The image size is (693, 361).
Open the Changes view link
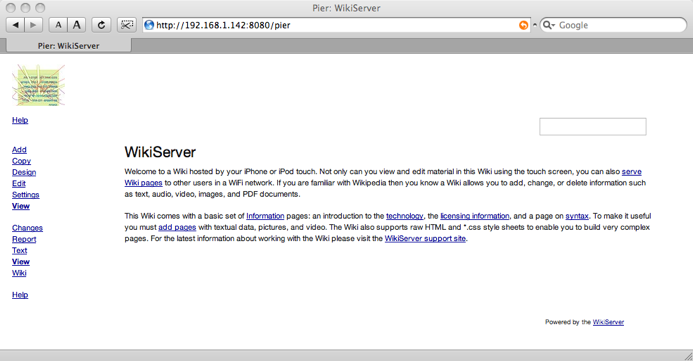pyautogui.click(x=27, y=228)
